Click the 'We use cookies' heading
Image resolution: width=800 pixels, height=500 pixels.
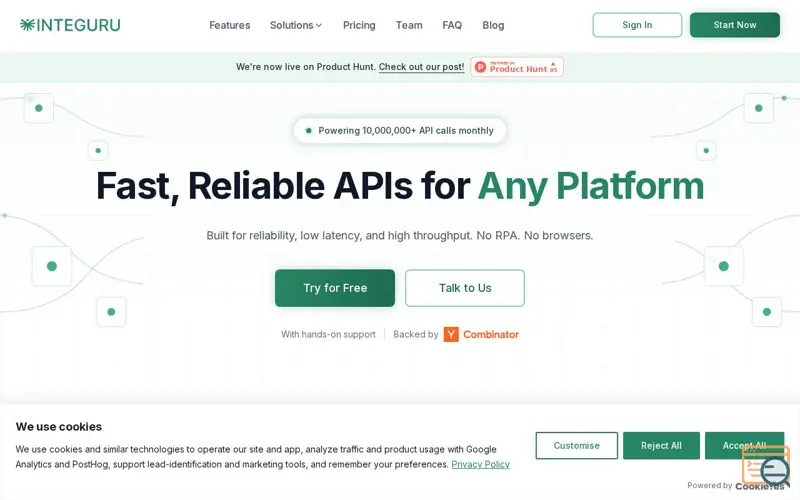pyautogui.click(x=59, y=427)
